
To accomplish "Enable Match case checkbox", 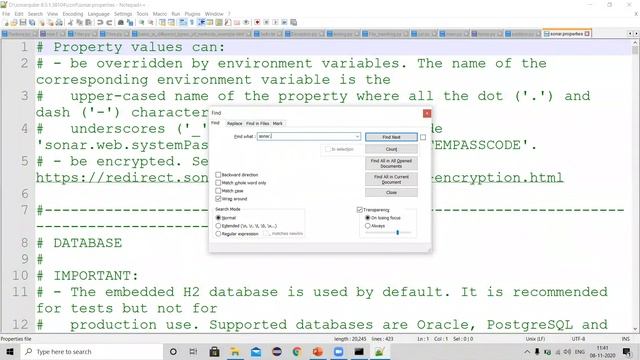I will point(218,191).
